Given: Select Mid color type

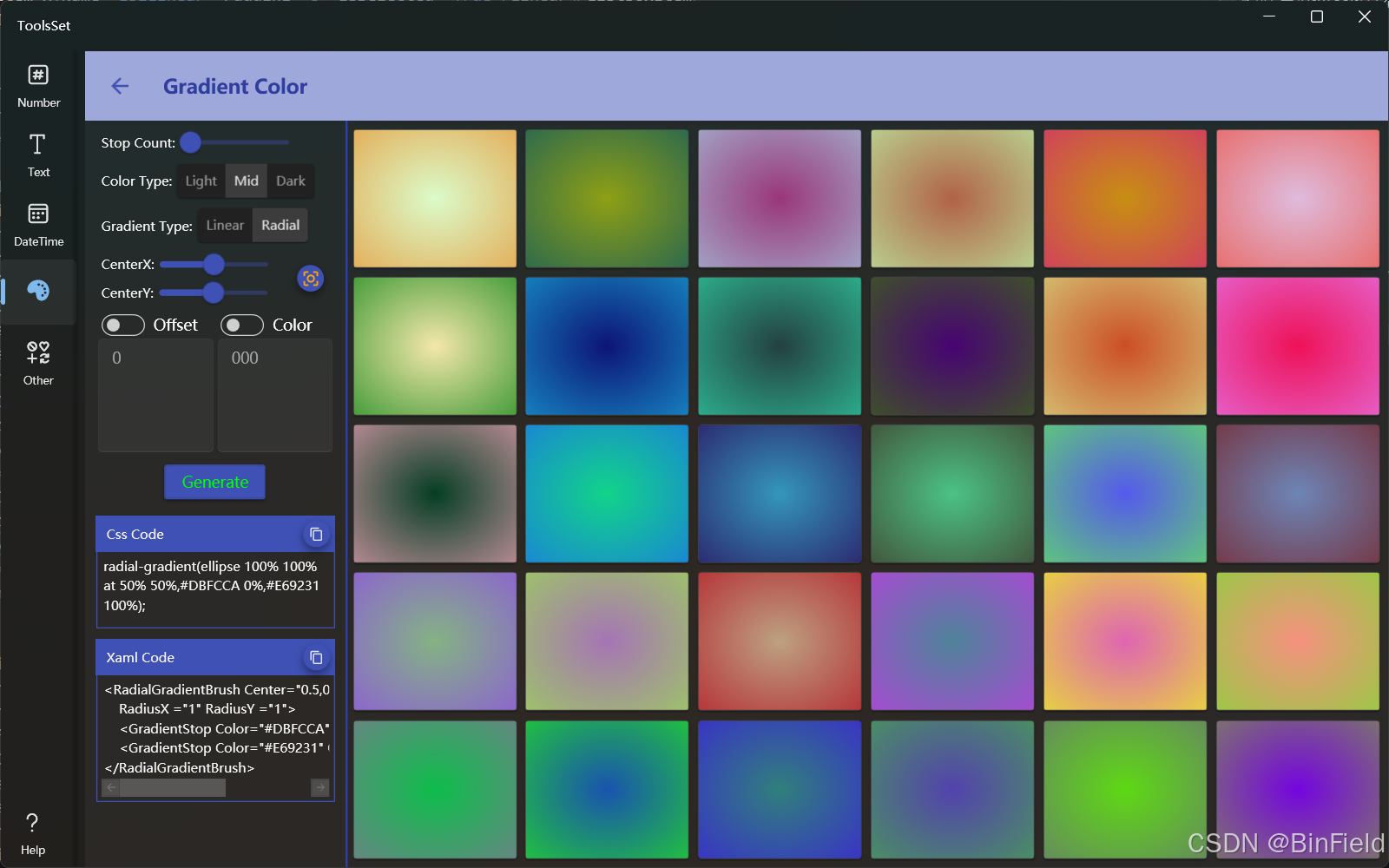Looking at the screenshot, I should [247, 181].
